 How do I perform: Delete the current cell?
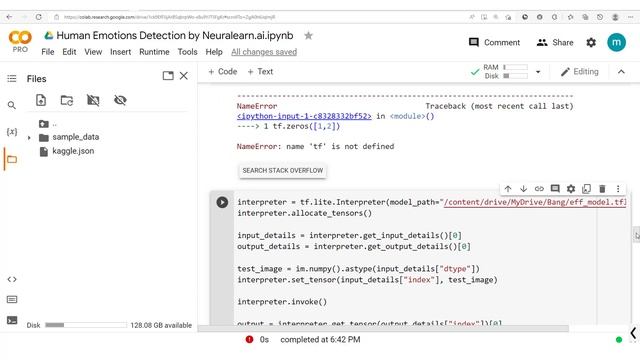click(602, 189)
